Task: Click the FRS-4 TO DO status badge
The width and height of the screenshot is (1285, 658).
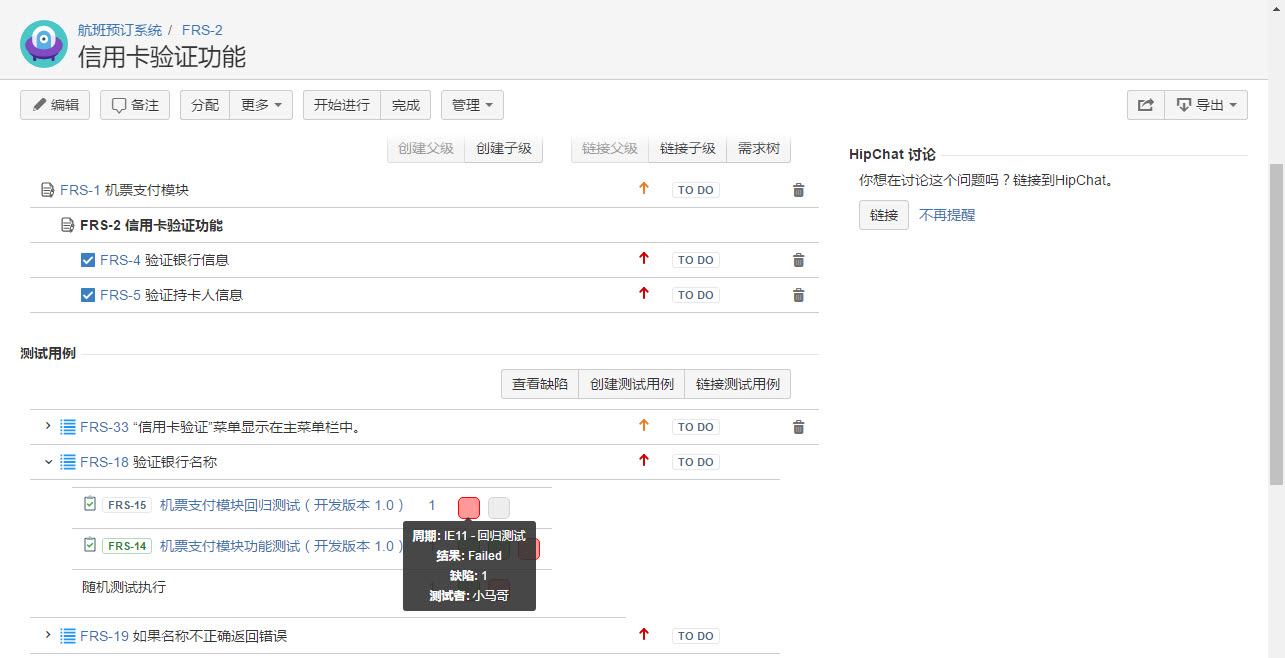Action: [x=696, y=260]
